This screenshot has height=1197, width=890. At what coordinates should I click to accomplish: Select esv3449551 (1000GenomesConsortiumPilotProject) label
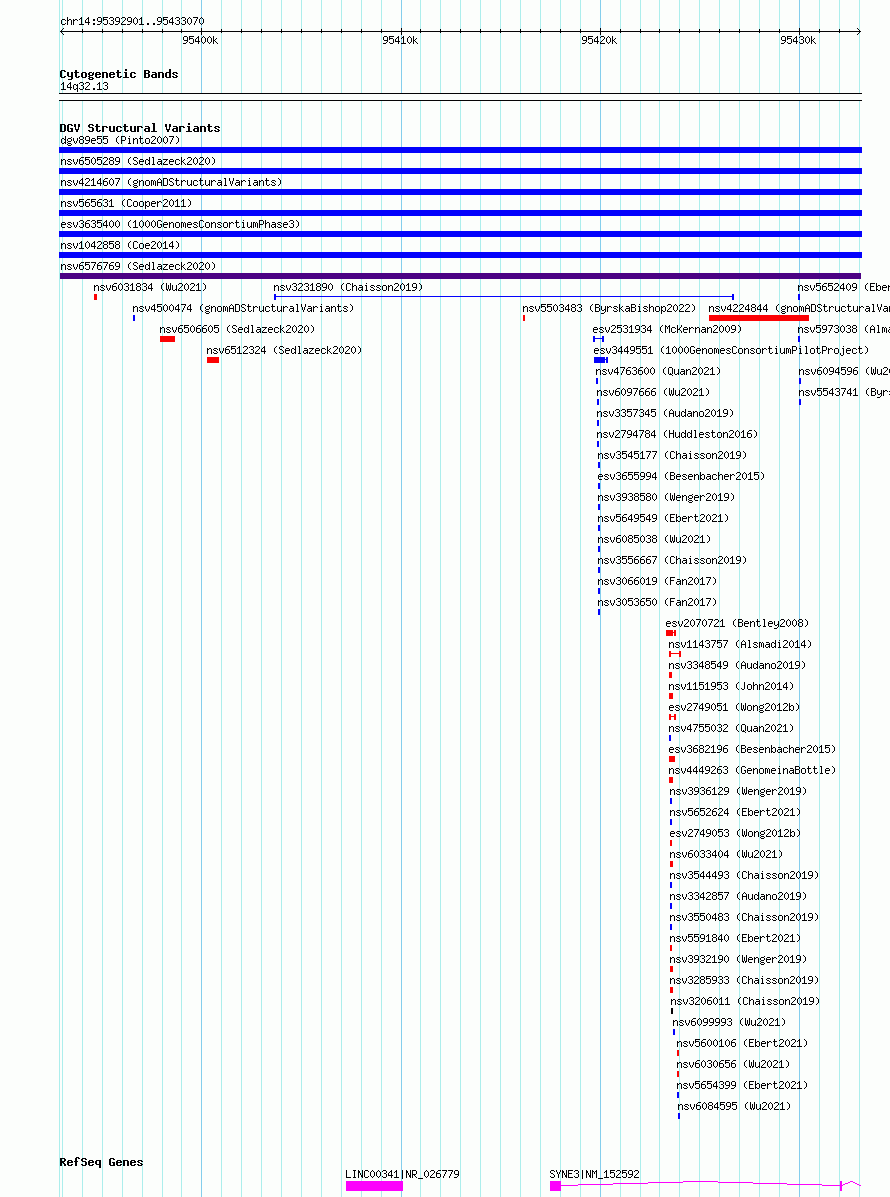(731, 350)
